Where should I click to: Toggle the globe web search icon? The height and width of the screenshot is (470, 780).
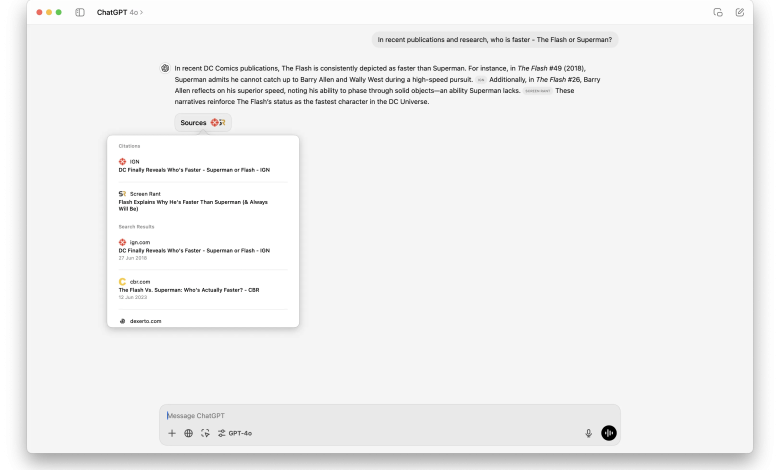pos(188,433)
